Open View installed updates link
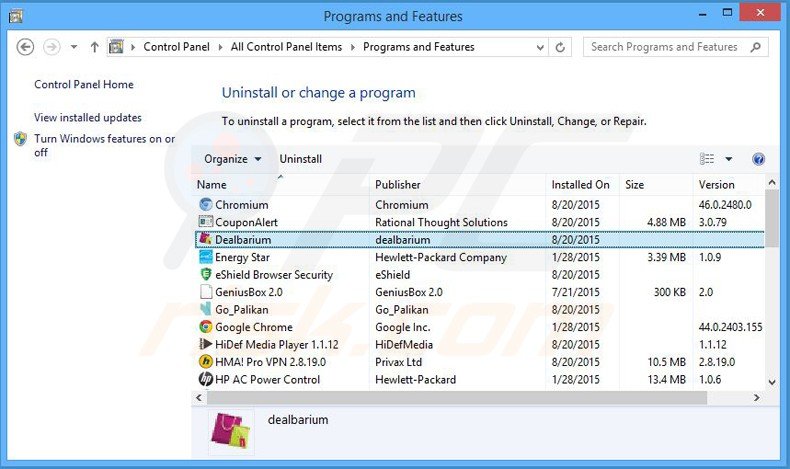Image resolution: width=790 pixels, height=469 pixels. pos(88,118)
